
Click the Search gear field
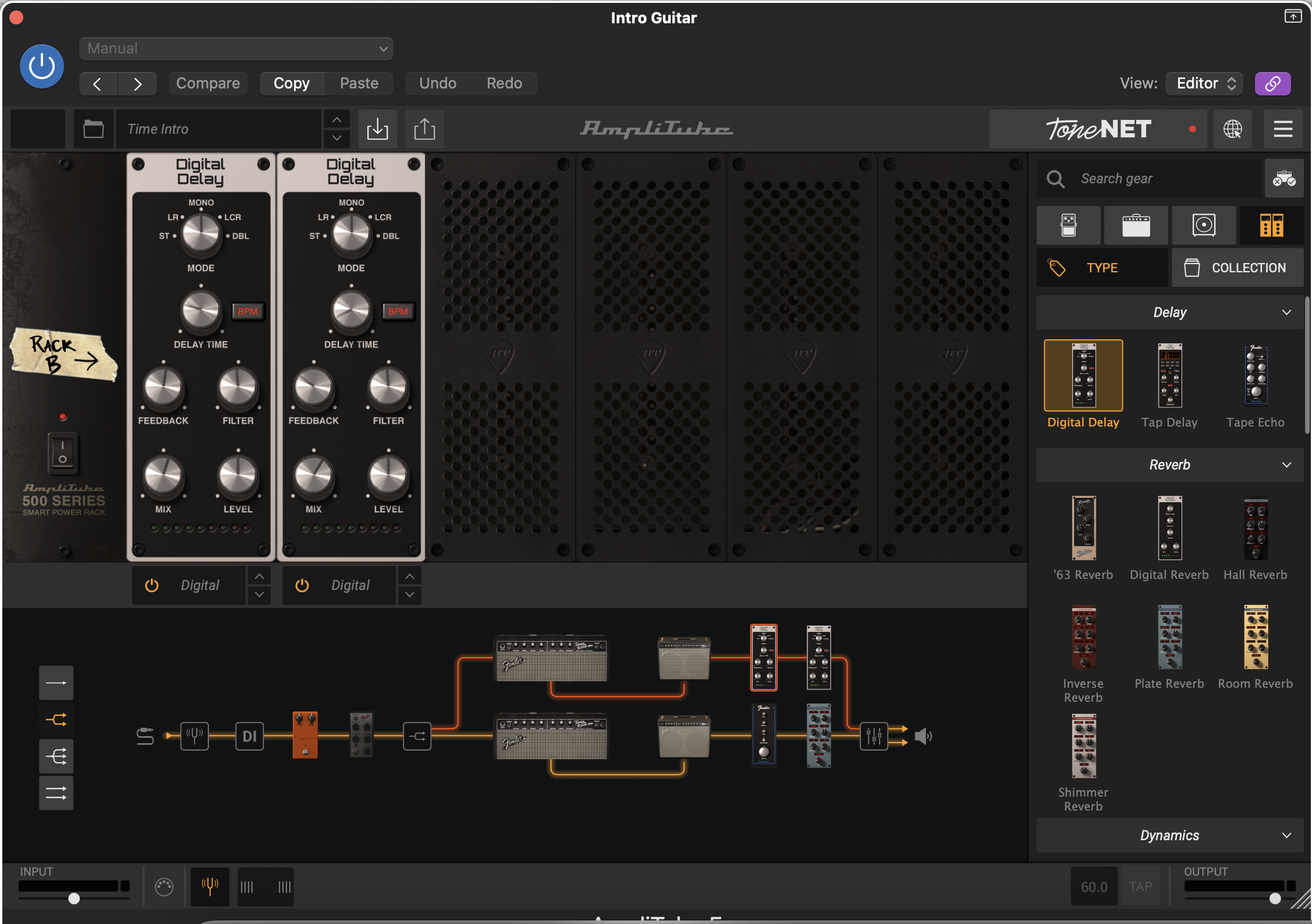click(x=1149, y=179)
